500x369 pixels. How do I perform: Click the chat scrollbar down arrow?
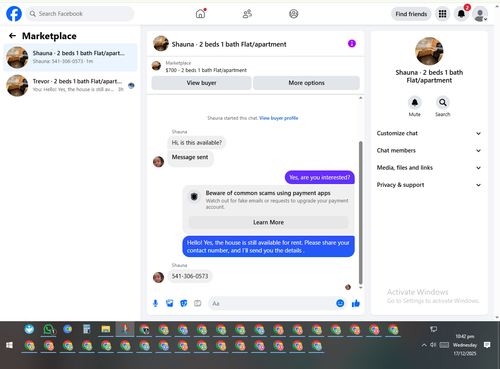click(x=360, y=287)
